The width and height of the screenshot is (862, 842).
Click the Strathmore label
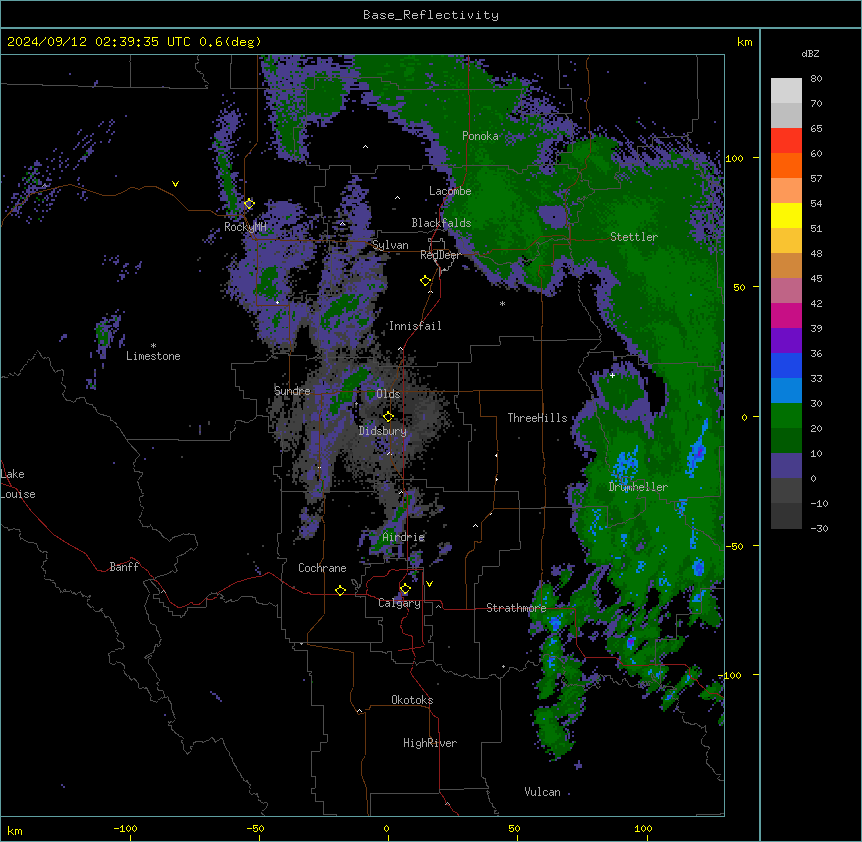pyautogui.click(x=516, y=608)
